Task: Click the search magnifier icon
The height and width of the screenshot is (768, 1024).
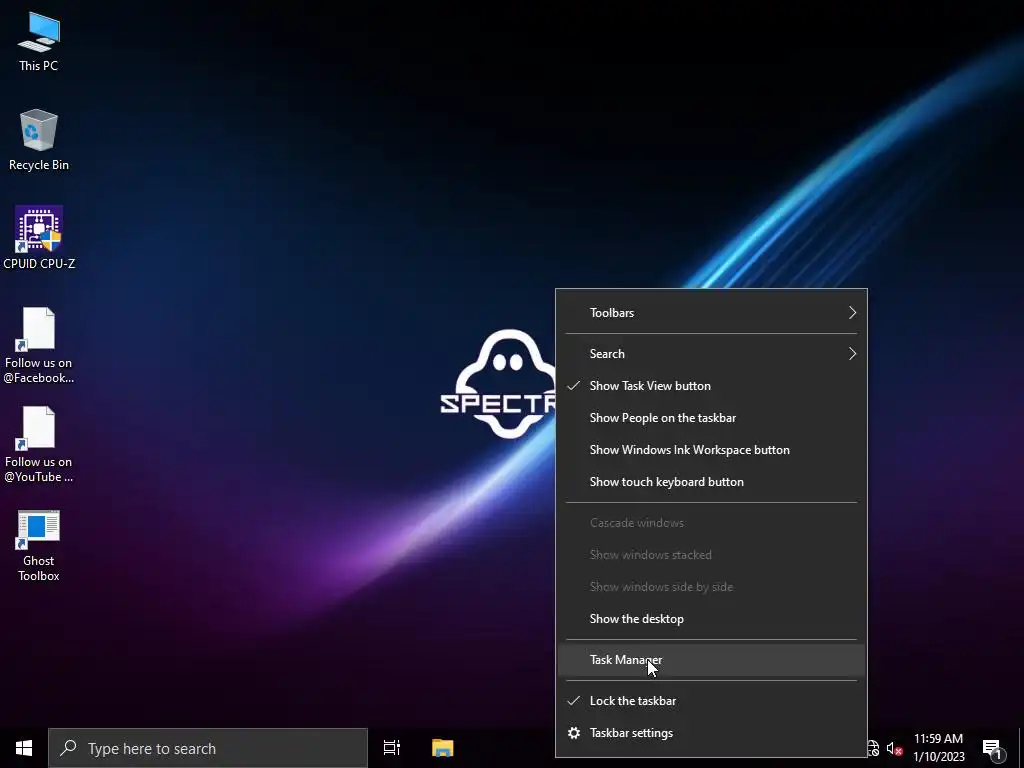Action: click(x=69, y=748)
